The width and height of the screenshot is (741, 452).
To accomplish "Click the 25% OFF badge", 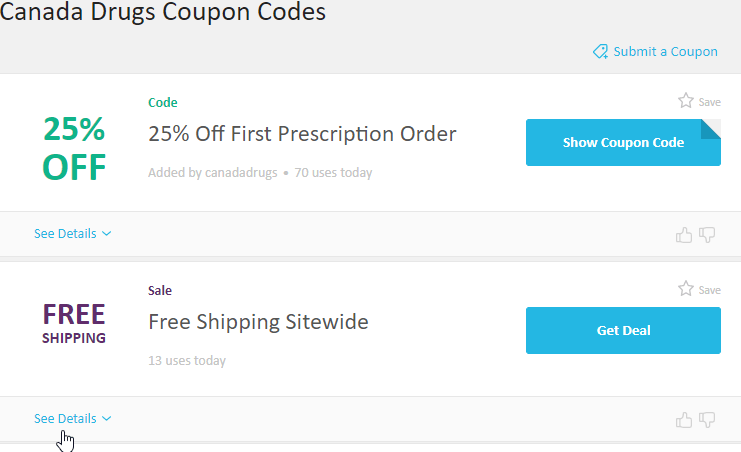I will coord(74,148).
